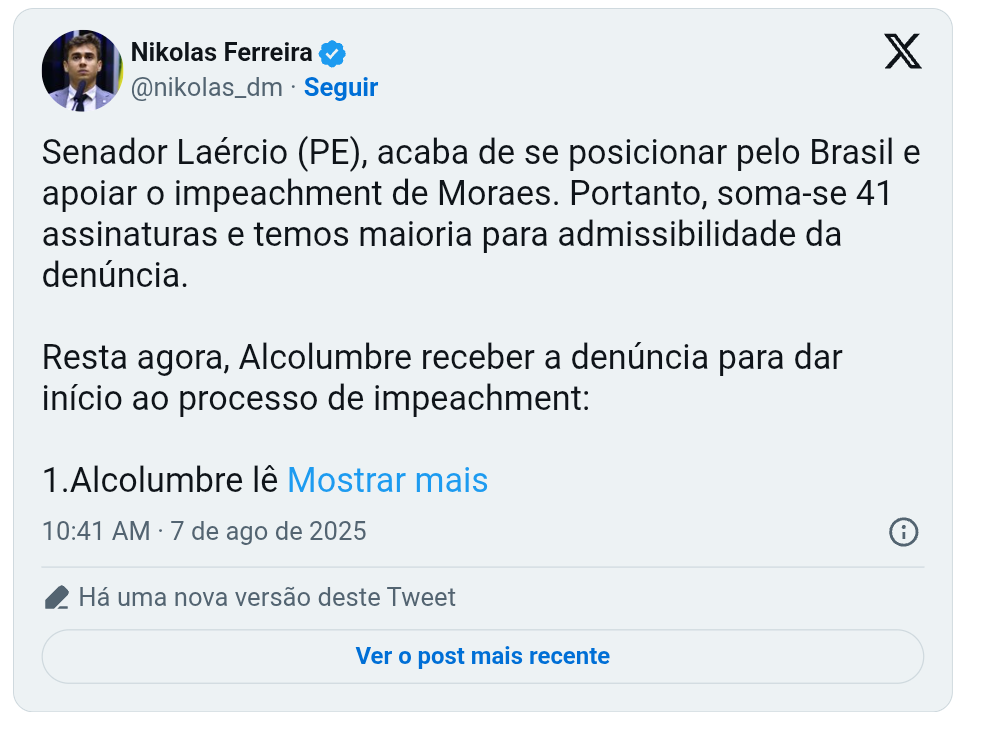
Task: Click the pencil edit-history icon
Action: coord(57,598)
